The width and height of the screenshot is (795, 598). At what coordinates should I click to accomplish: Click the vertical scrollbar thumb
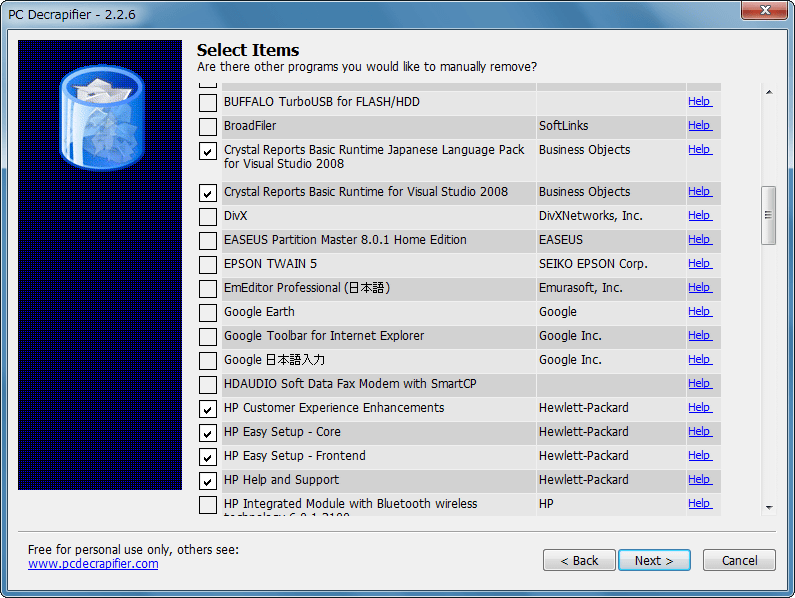(769, 216)
